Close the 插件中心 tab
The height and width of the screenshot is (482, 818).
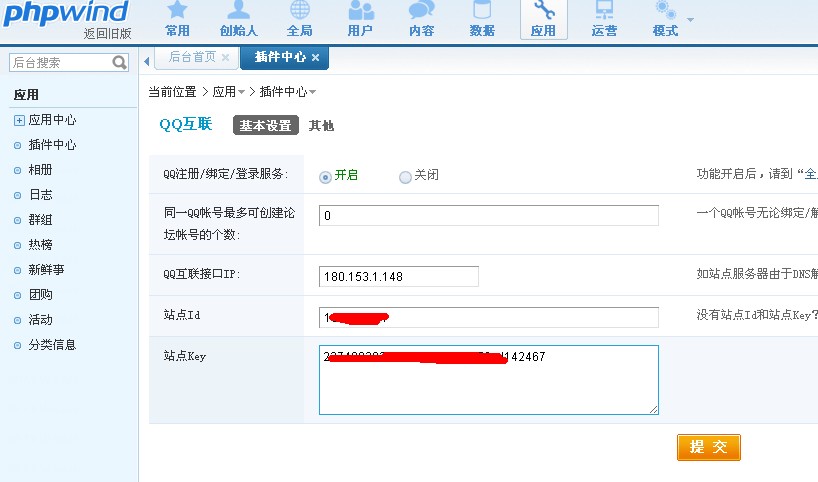click(315, 58)
